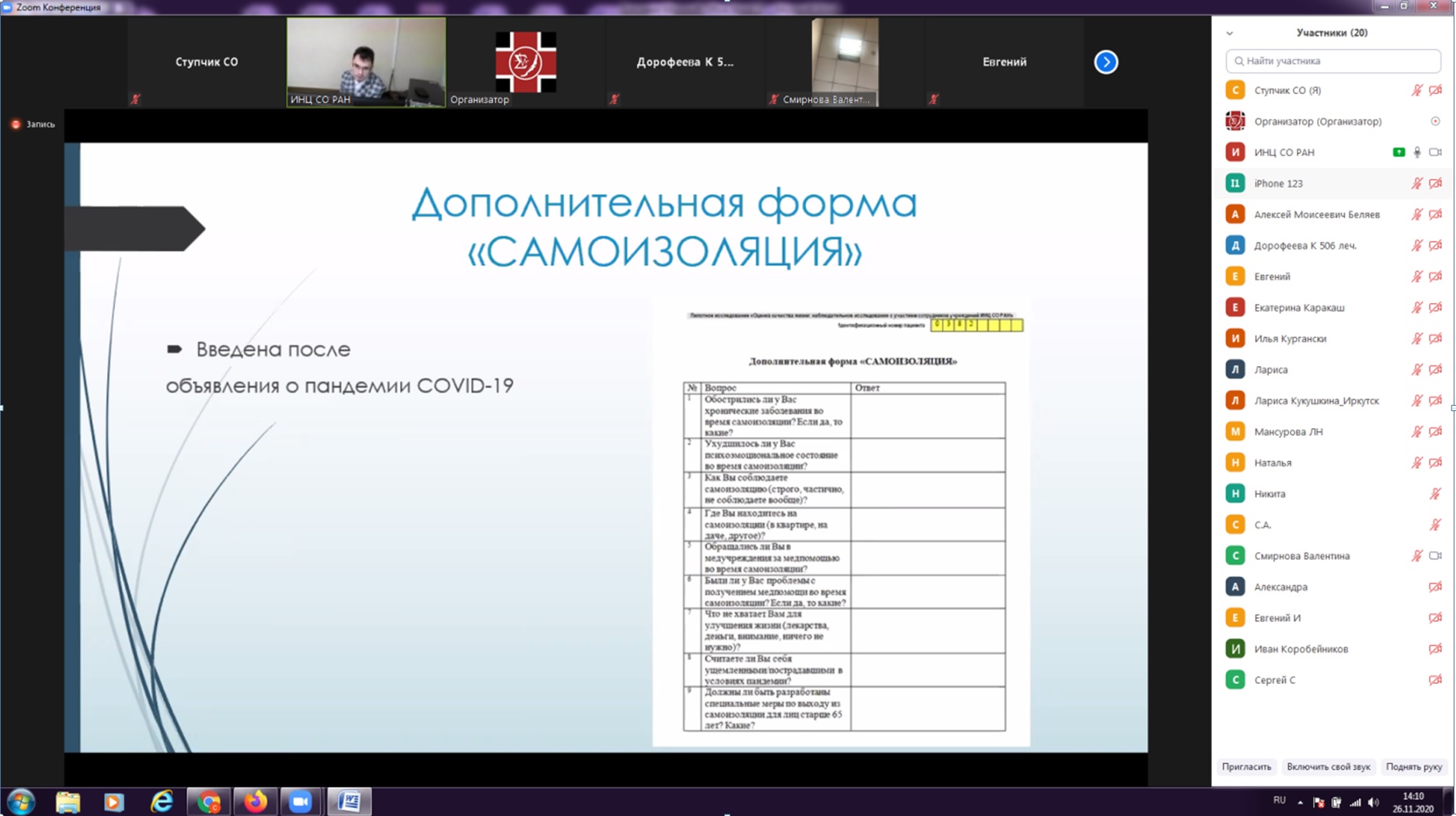Toggle camera-off icon for Ступичк СО (Я)
This screenshot has width=1456, height=816.
pyautogui.click(x=1435, y=90)
